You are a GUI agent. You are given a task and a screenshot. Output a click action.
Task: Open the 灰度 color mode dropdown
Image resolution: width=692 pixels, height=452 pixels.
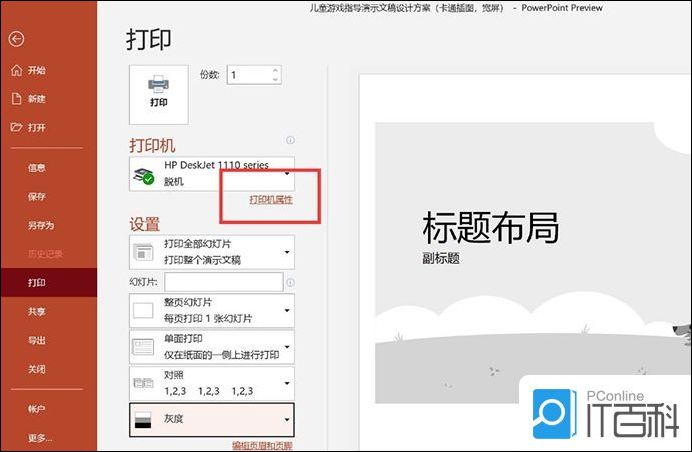[x=212, y=419]
